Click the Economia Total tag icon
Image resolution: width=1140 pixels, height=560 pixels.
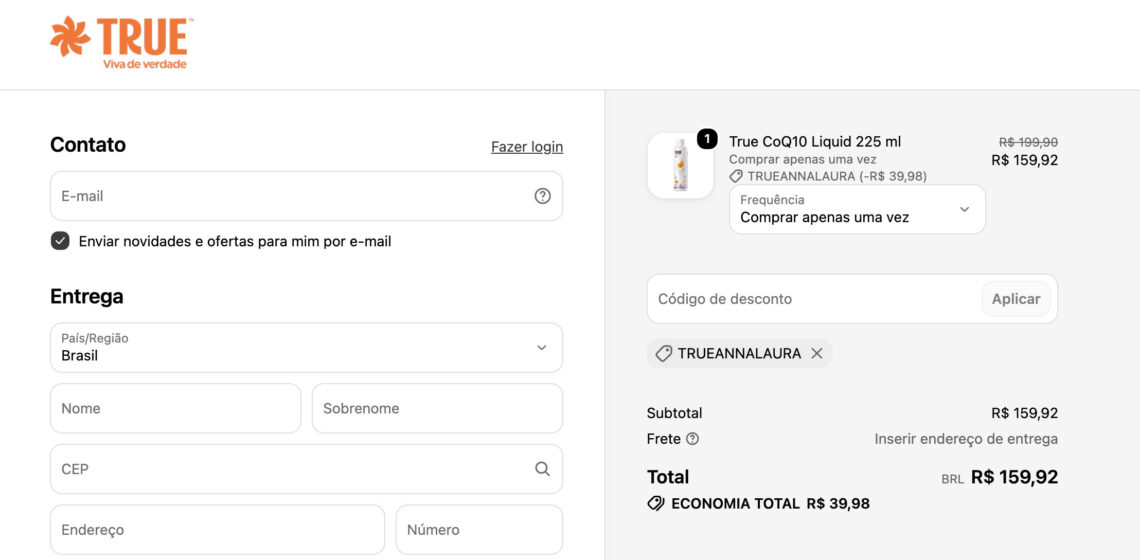[656, 503]
